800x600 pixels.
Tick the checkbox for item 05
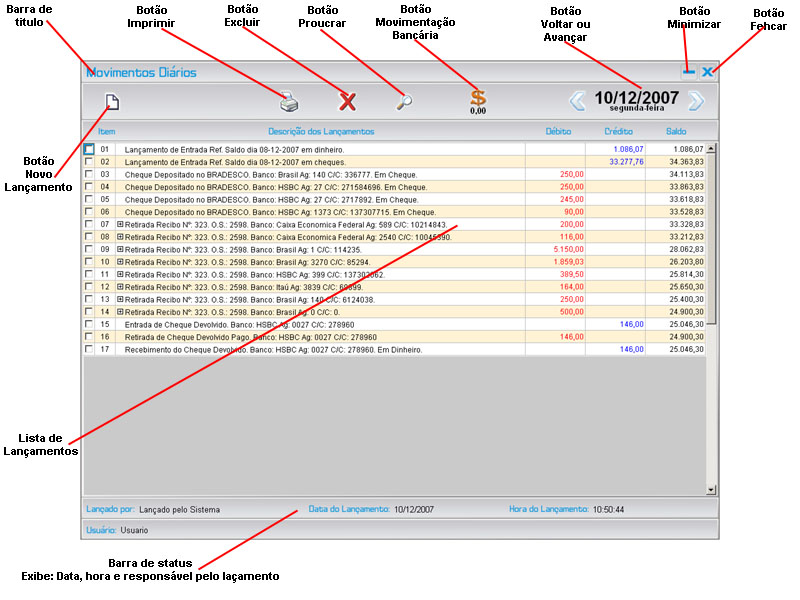coord(89,199)
